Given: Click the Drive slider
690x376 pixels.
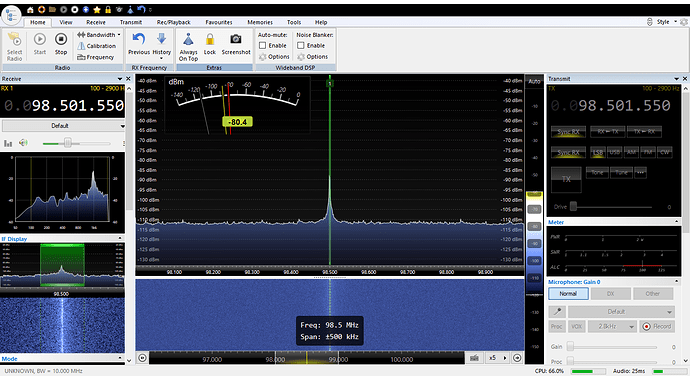Looking at the screenshot, I should click(611, 206).
